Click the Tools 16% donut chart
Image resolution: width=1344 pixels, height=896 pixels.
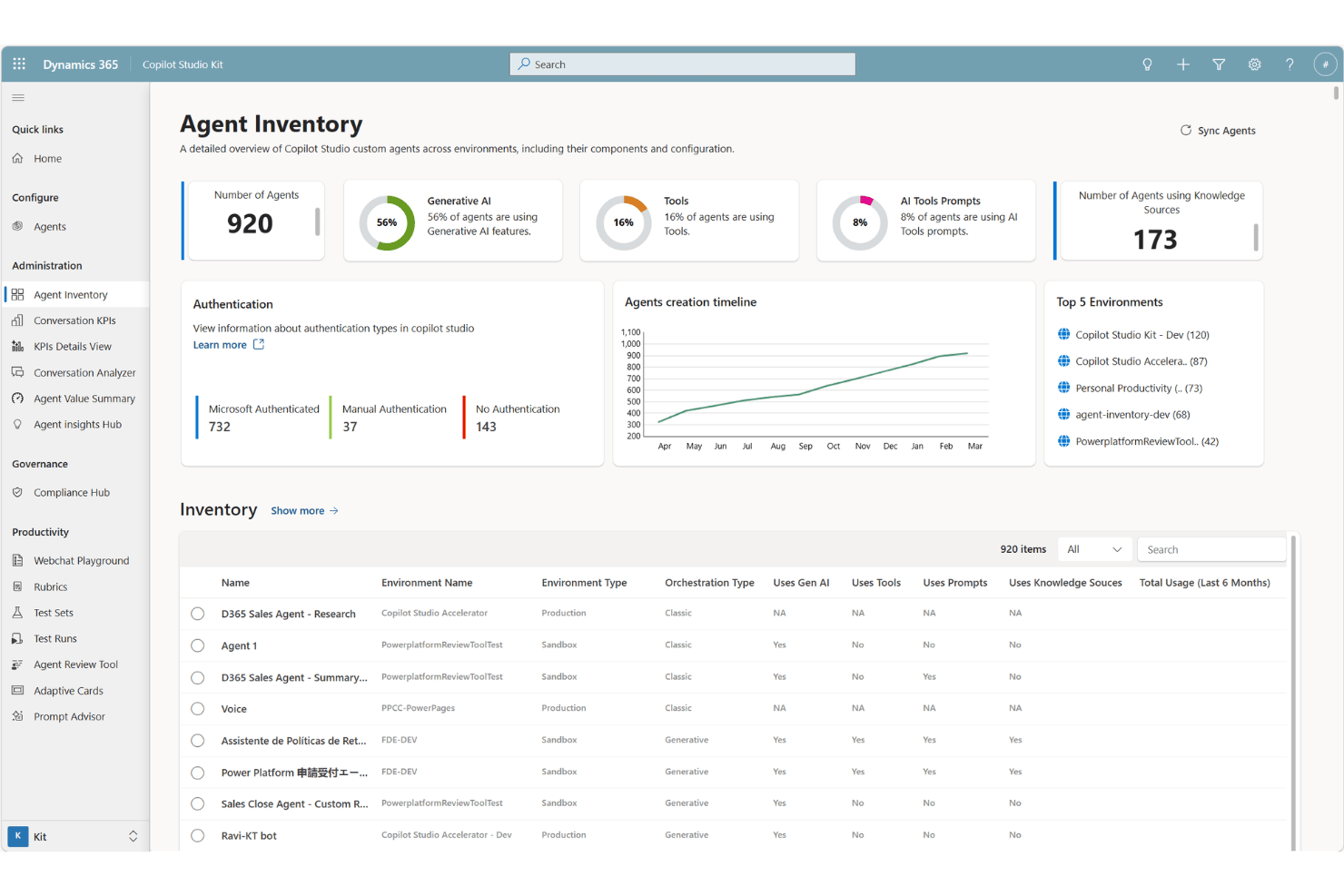coord(624,222)
